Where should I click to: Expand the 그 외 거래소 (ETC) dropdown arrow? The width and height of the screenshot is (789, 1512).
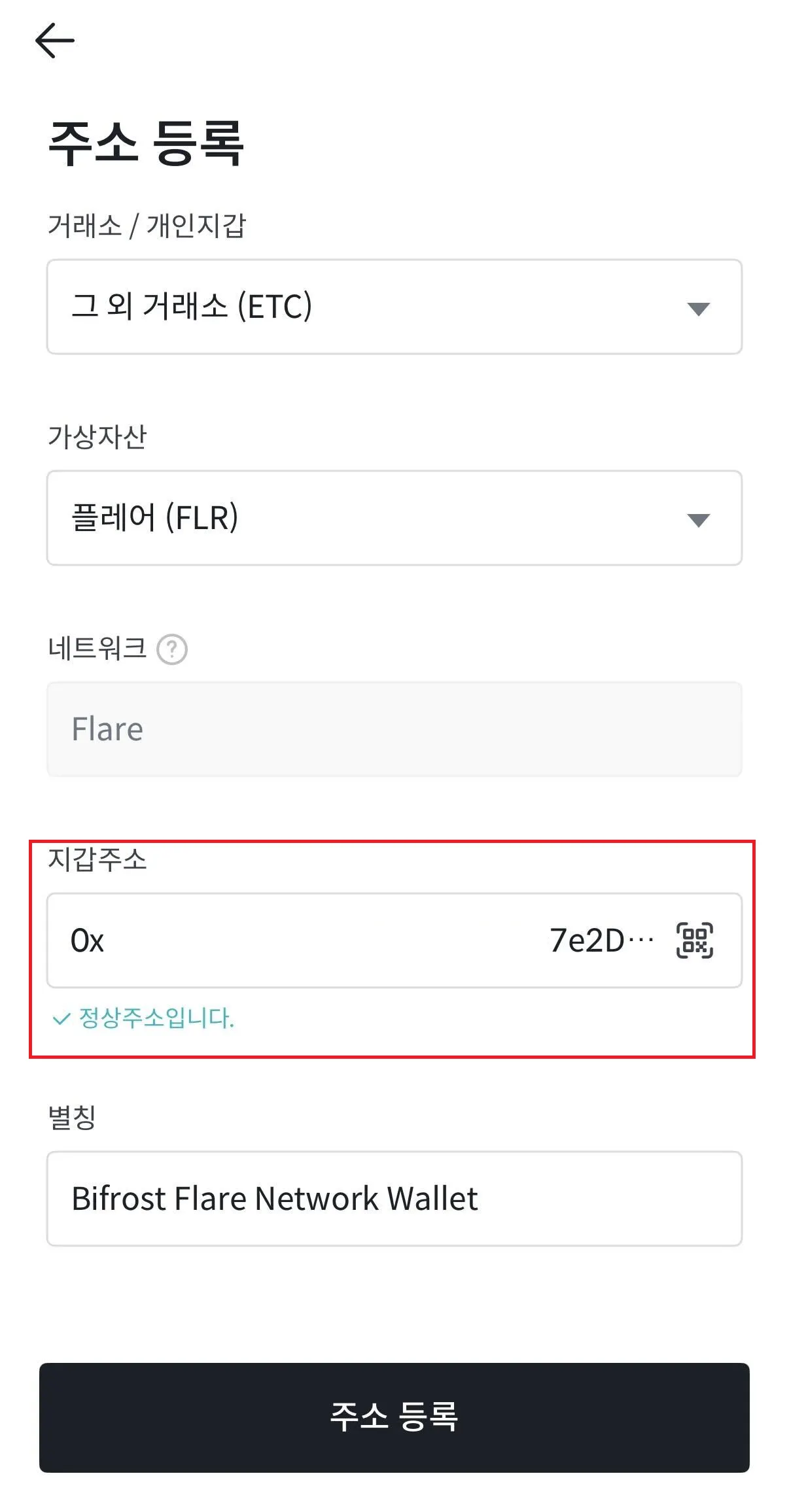698,309
